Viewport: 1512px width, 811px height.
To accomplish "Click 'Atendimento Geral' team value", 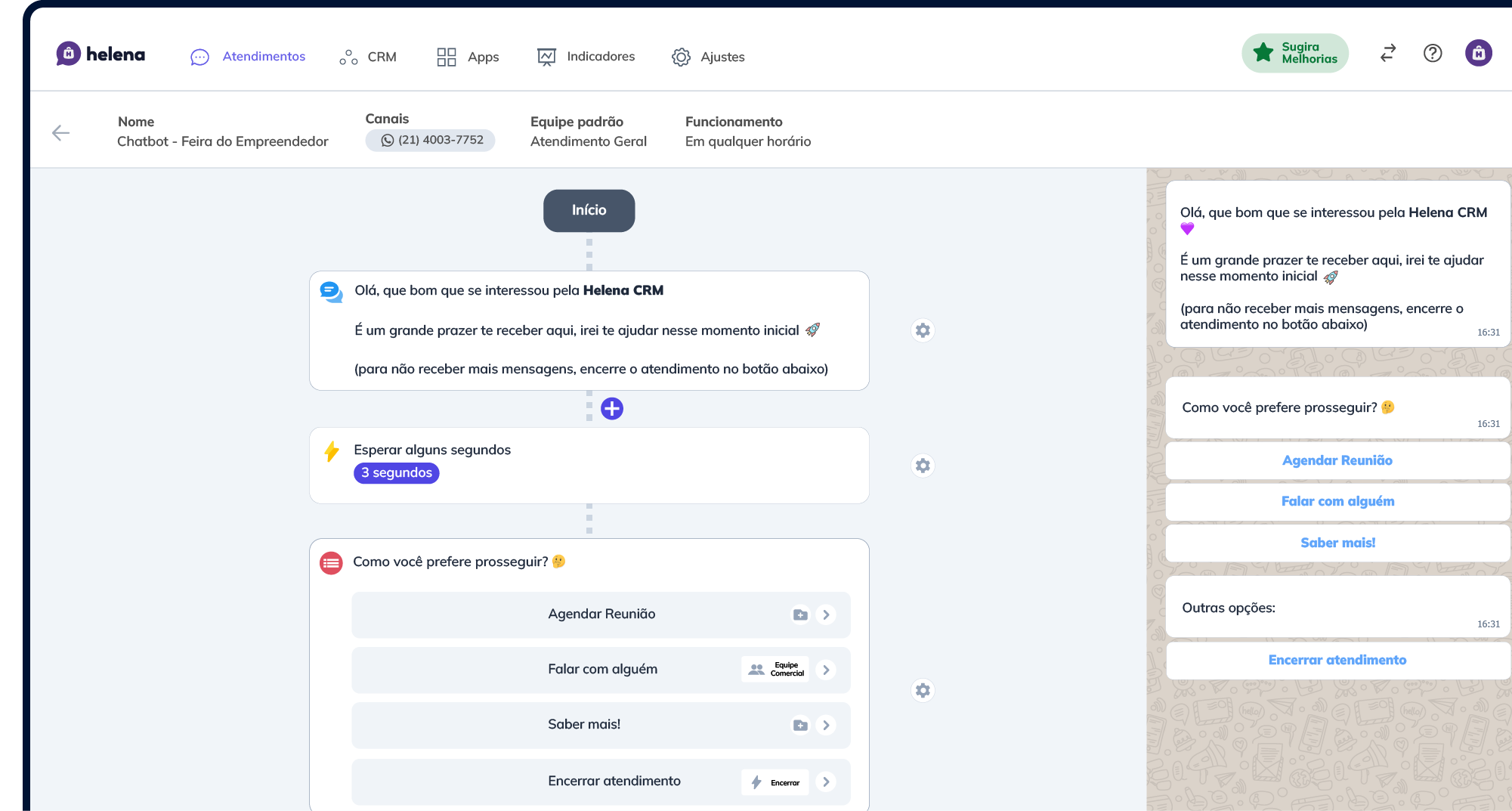I will [x=589, y=141].
